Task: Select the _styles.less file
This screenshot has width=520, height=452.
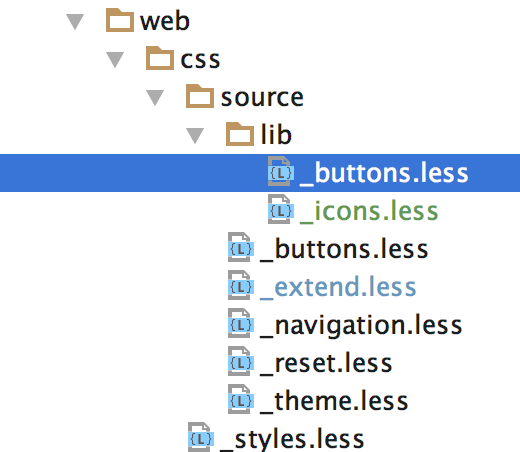Action: pyautogui.click(x=292, y=439)
